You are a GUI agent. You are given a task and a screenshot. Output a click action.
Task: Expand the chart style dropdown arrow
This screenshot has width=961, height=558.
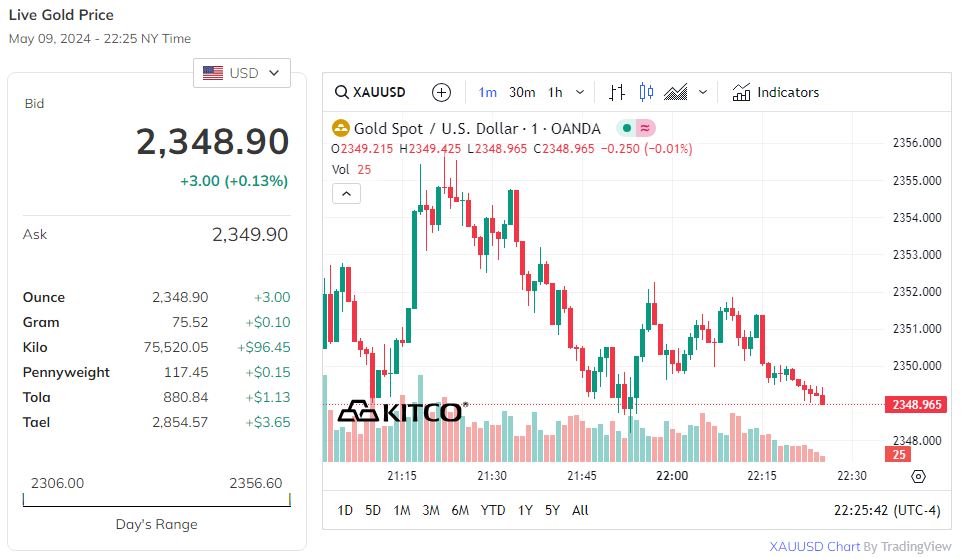coord(703,92)
